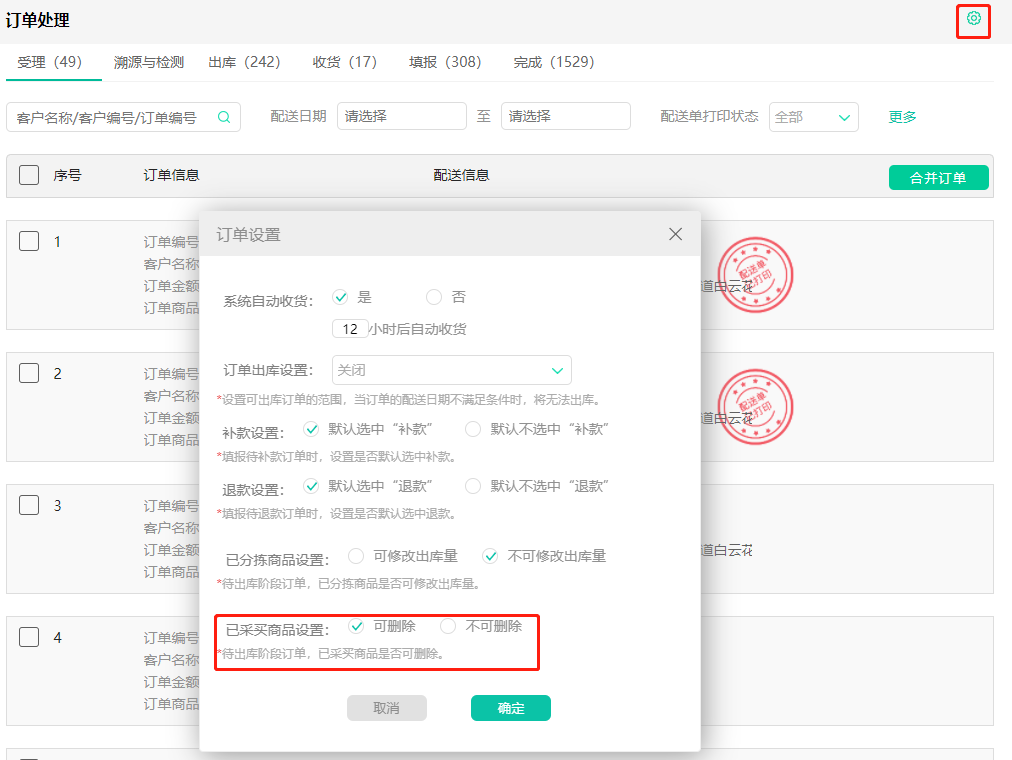
Task: Select 不可删除 for purchased goods
Action: pyautogui.click(x=447, y=626)
